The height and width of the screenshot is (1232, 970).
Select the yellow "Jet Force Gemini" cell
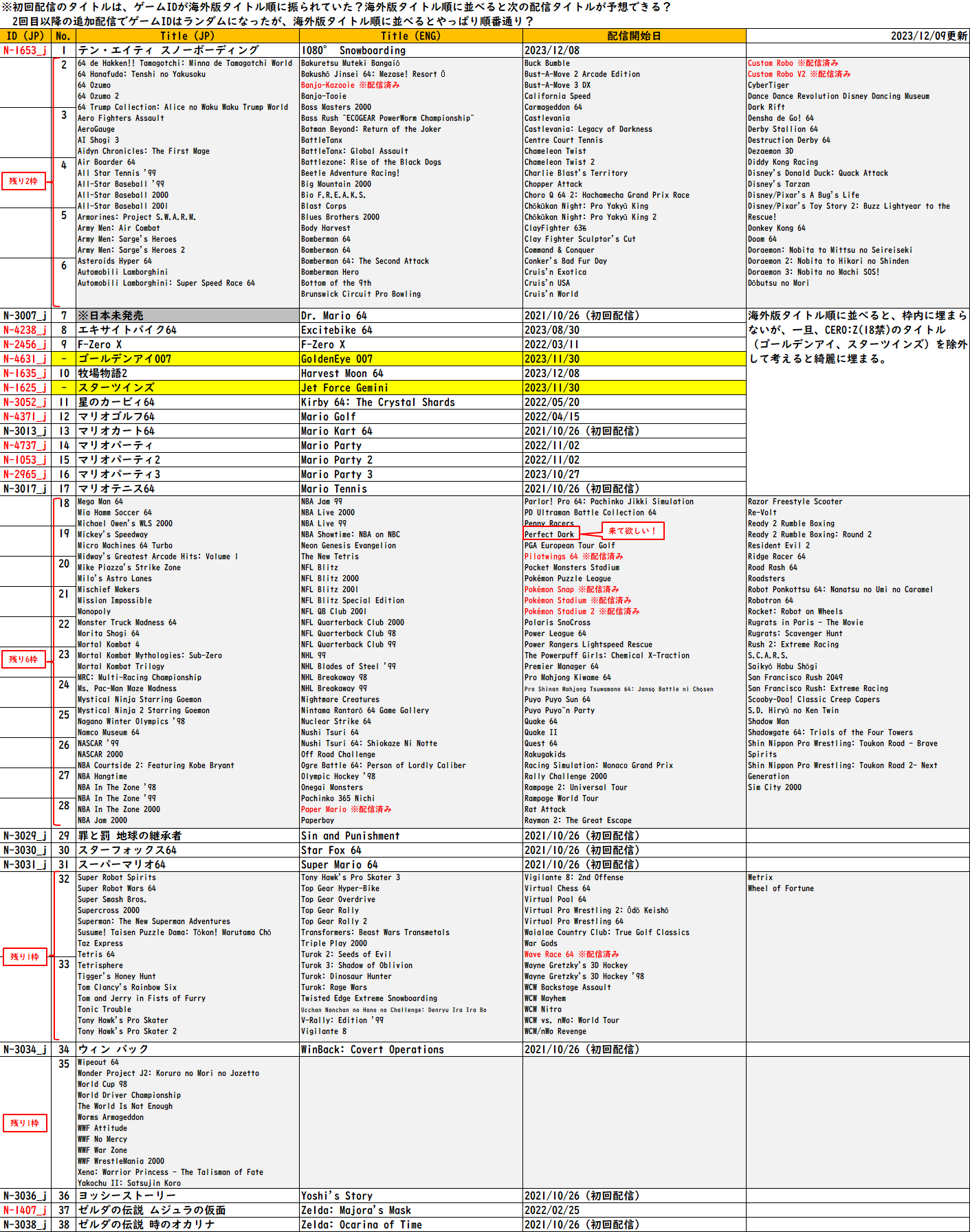tap(410, 388)
